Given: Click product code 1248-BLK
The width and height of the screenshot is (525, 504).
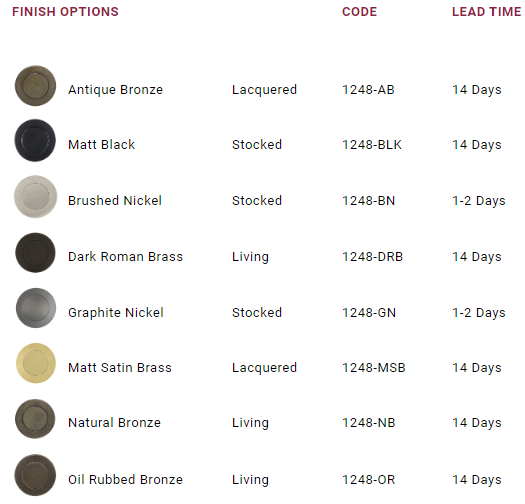Looking at the screenshot, I should pyautogui.click(x=372, y=145).
